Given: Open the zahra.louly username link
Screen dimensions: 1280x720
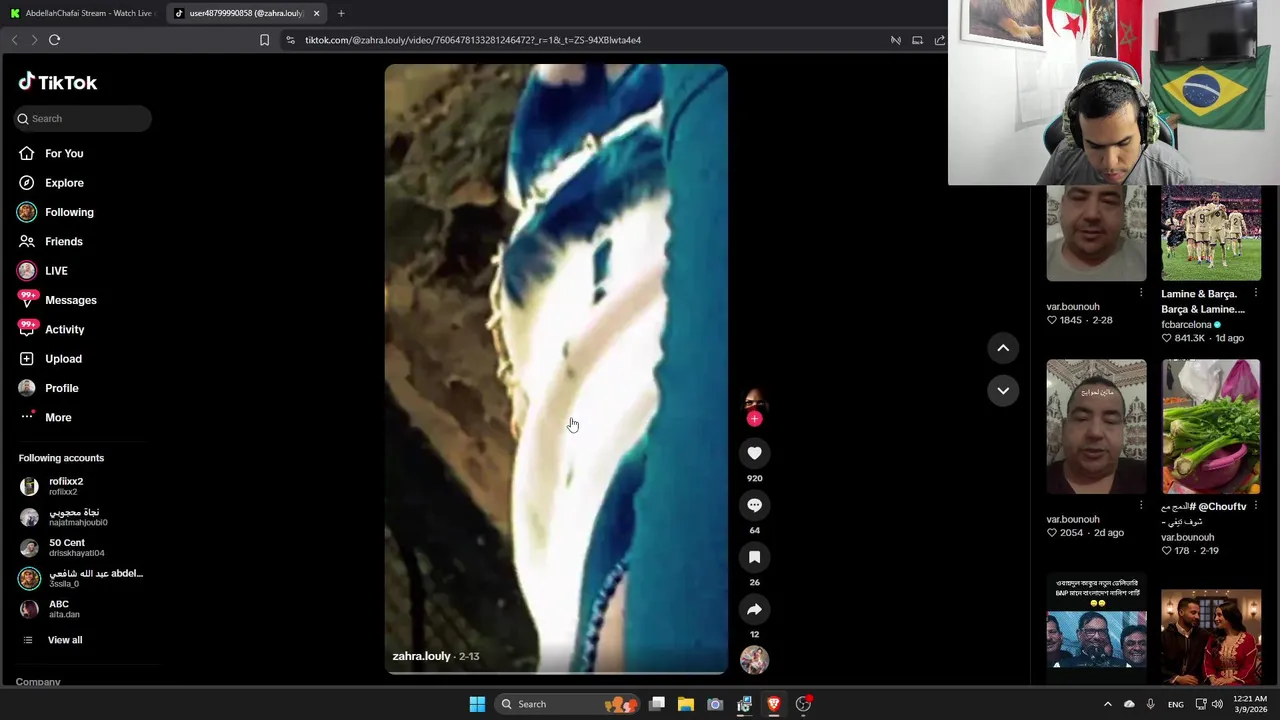Looking at the screenshot, I should (421, 656).
